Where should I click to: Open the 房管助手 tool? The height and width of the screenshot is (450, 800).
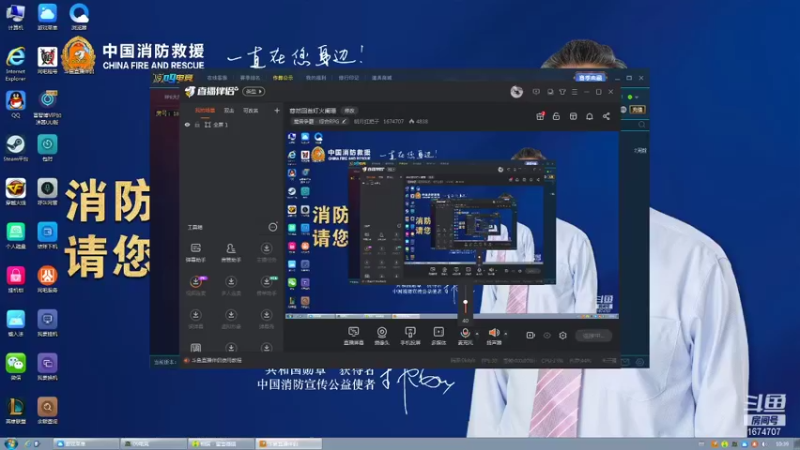231,253
